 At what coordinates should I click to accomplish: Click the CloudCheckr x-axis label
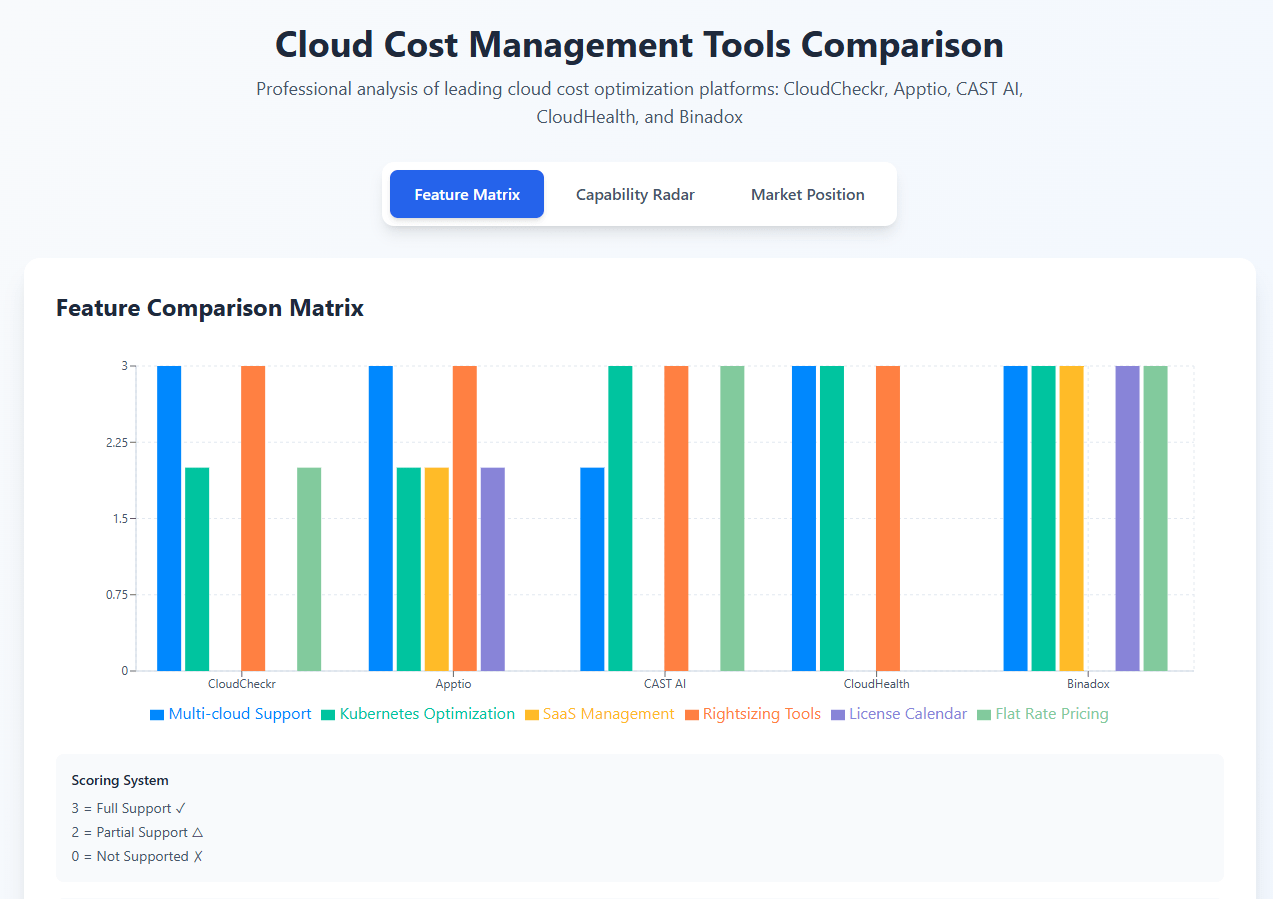tap(242, 684)
